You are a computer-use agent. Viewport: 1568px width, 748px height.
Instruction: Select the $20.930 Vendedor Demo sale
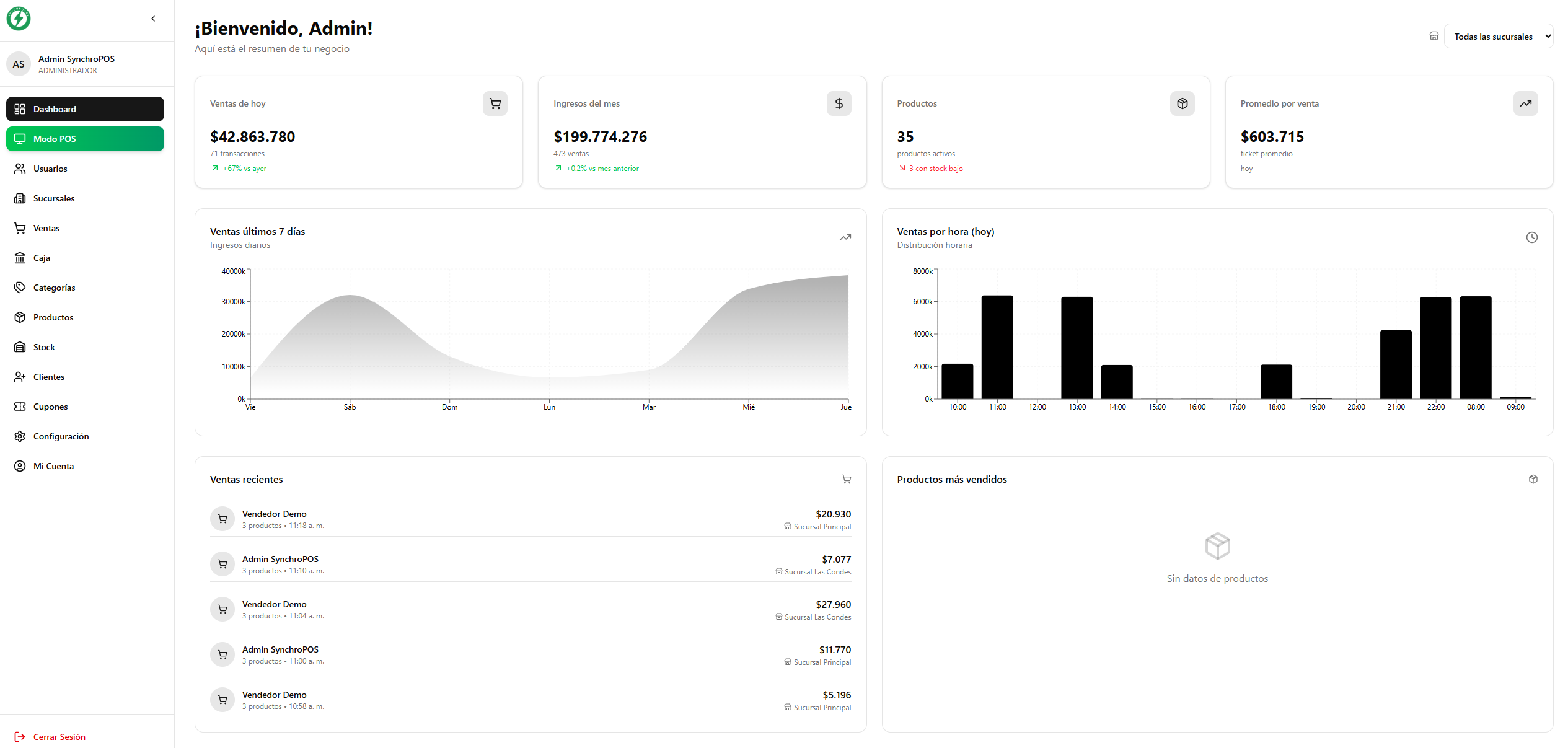point(531,519)
